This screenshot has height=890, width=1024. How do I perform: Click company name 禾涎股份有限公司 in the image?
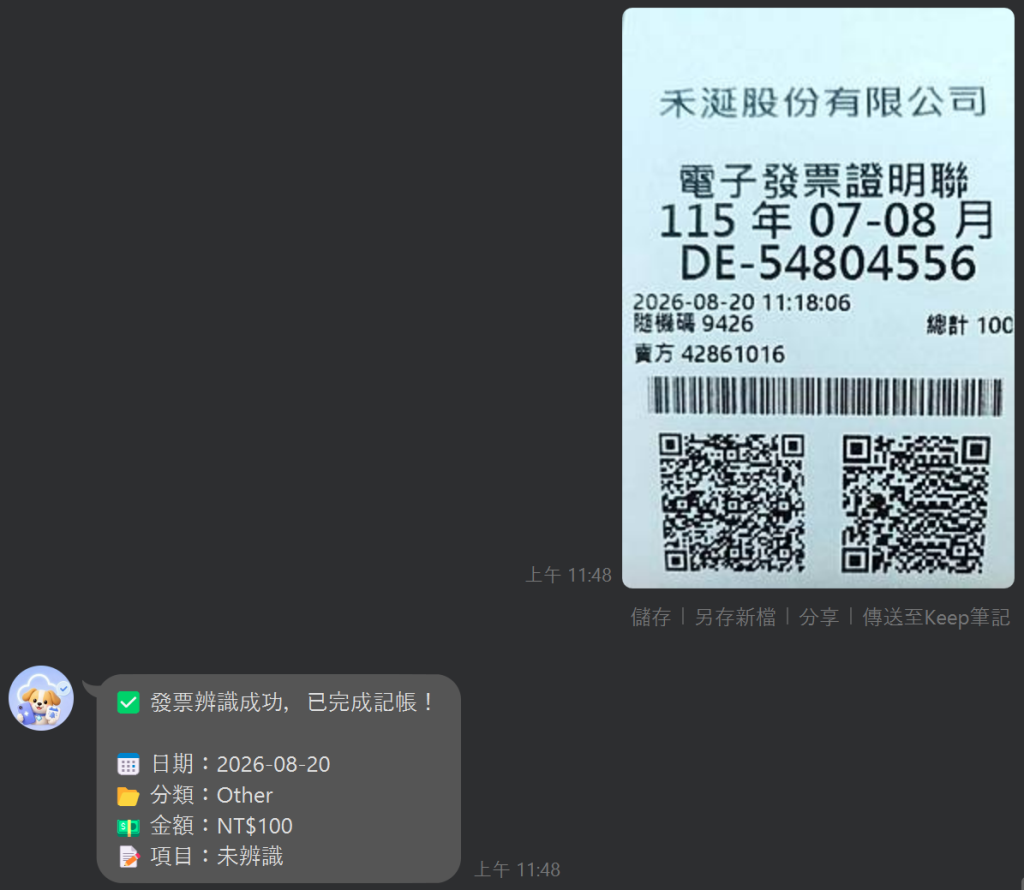click(x=823, y=103)
